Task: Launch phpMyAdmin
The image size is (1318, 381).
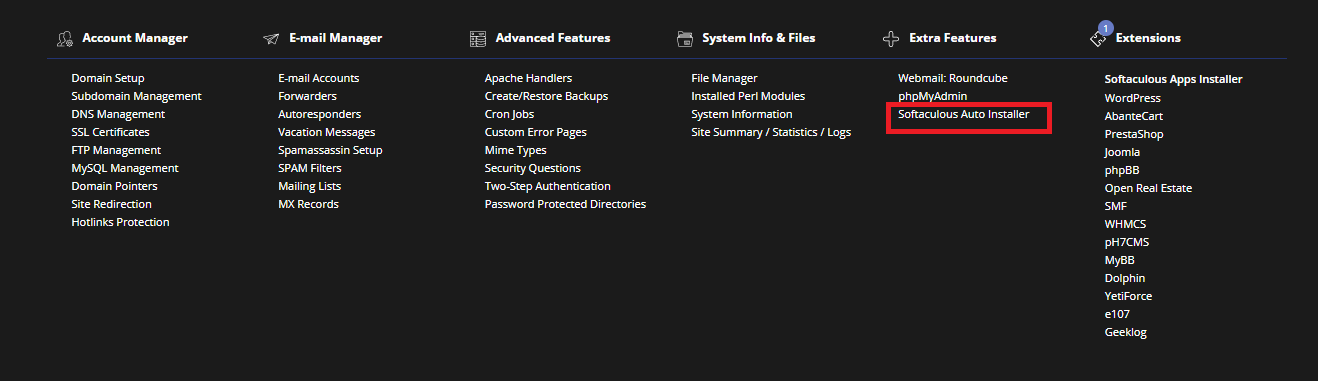Action: pos(933,96)
